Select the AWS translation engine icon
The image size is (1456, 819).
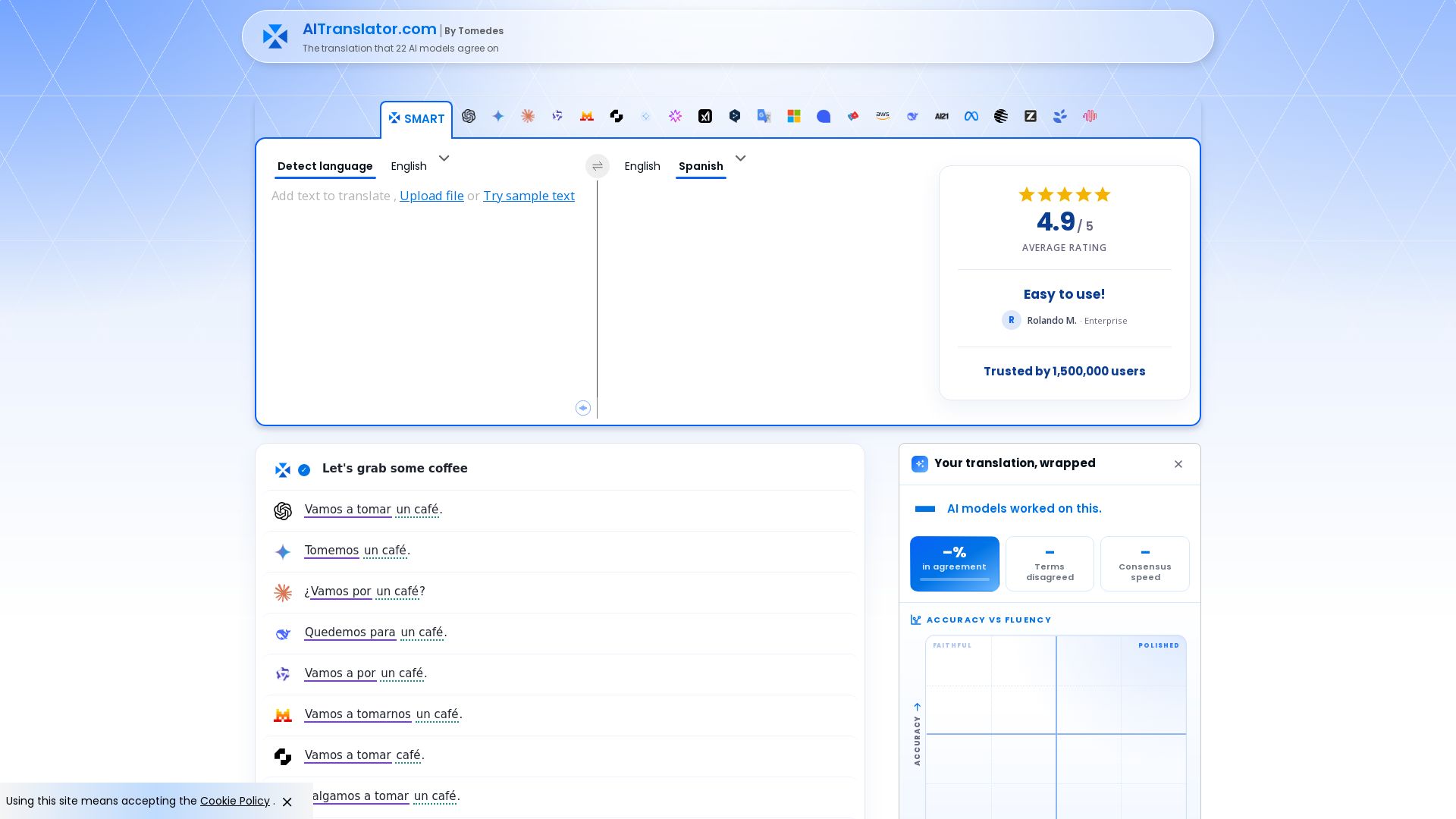883,116
